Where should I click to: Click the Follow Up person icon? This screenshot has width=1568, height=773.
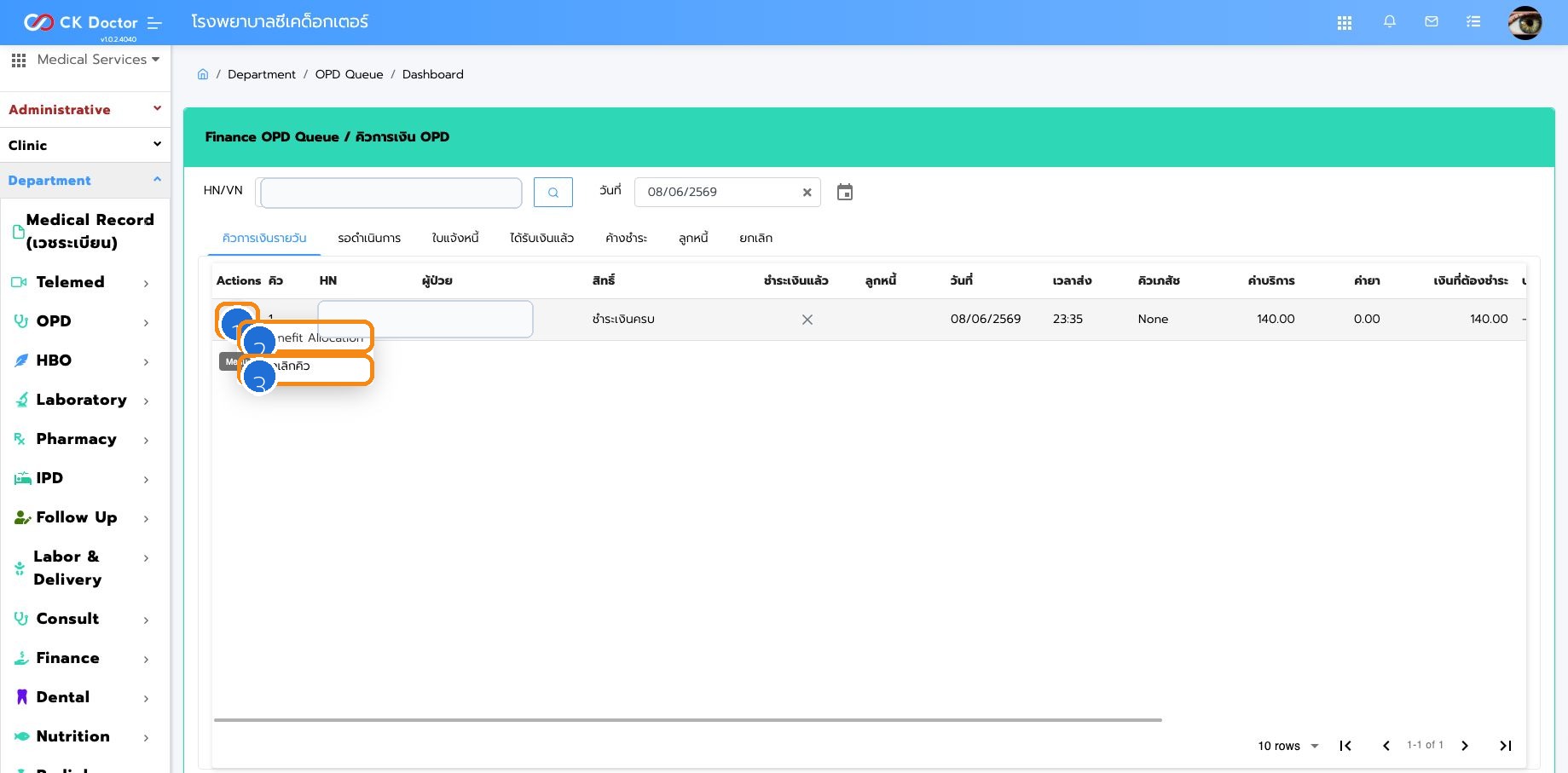[22, 517]
